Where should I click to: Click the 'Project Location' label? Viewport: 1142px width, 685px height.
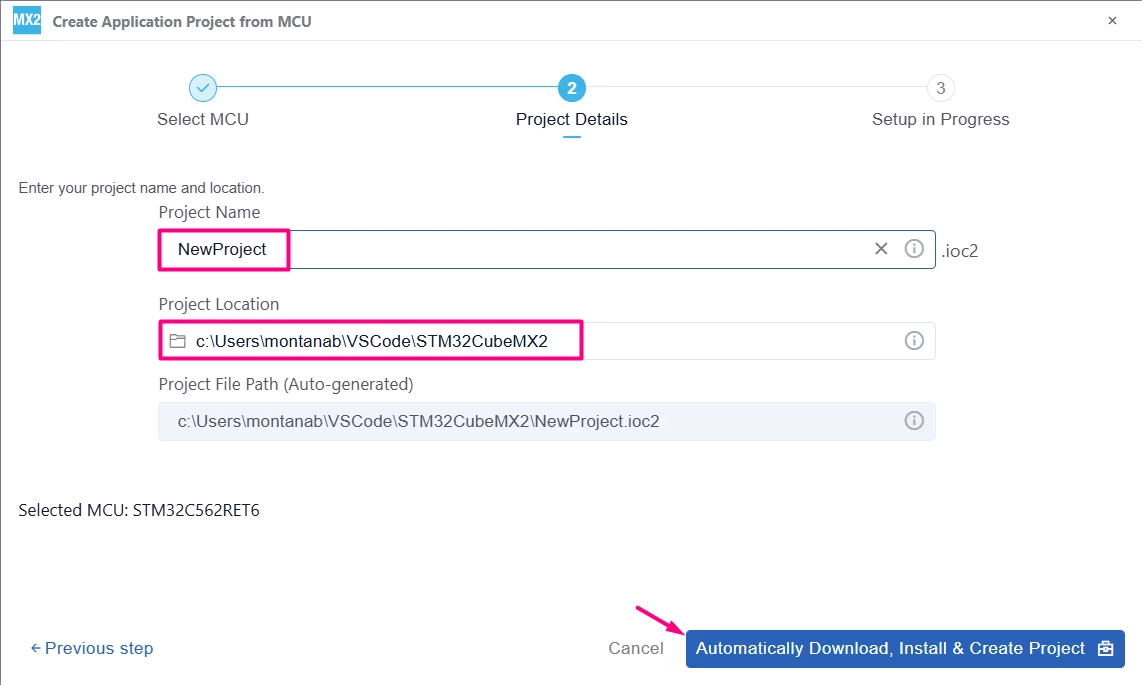click(218, 304)
